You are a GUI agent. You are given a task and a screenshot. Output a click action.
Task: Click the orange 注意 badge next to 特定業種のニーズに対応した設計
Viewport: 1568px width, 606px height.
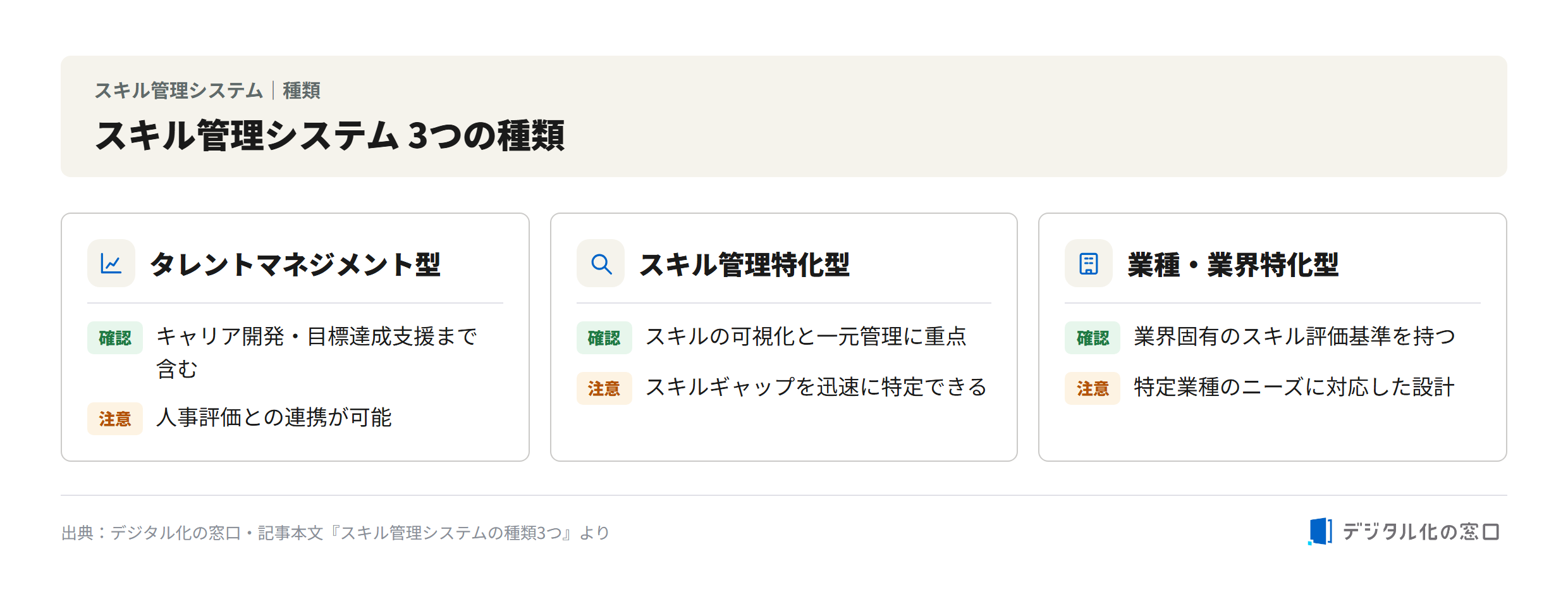pyautogui.click(x=1093, y=388)
